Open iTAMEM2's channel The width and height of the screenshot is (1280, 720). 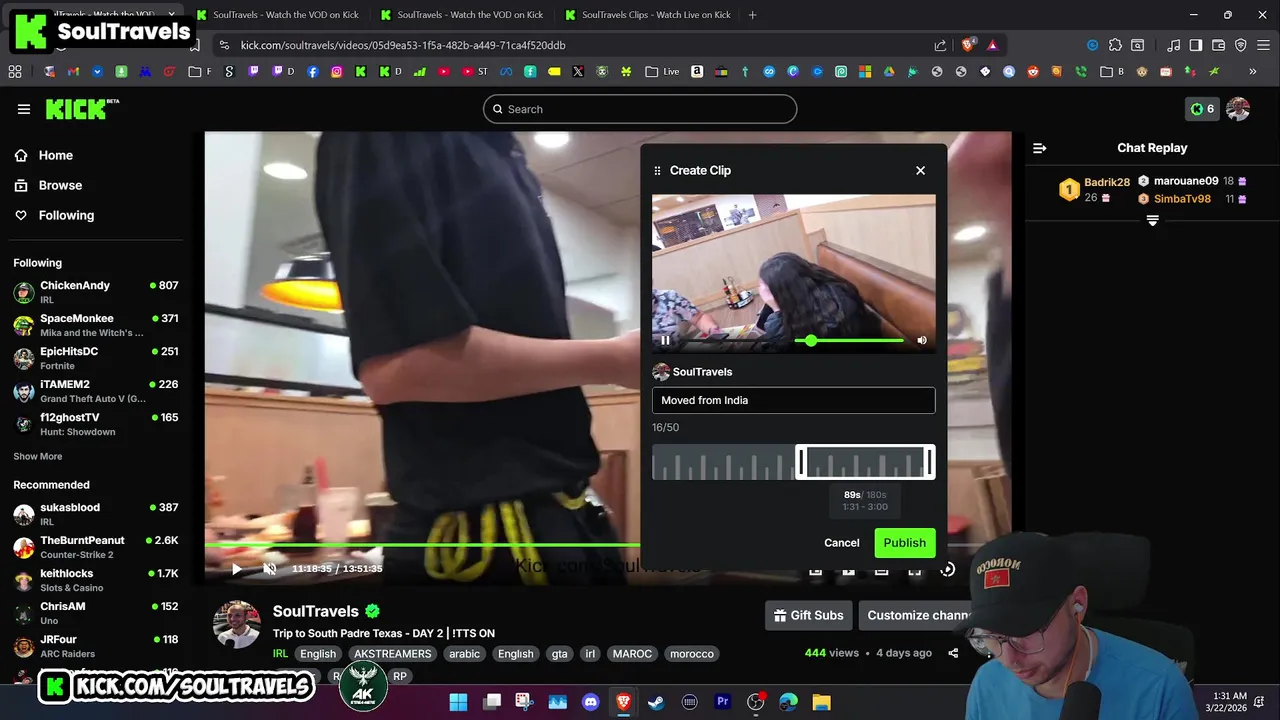(x=96, y=391)
